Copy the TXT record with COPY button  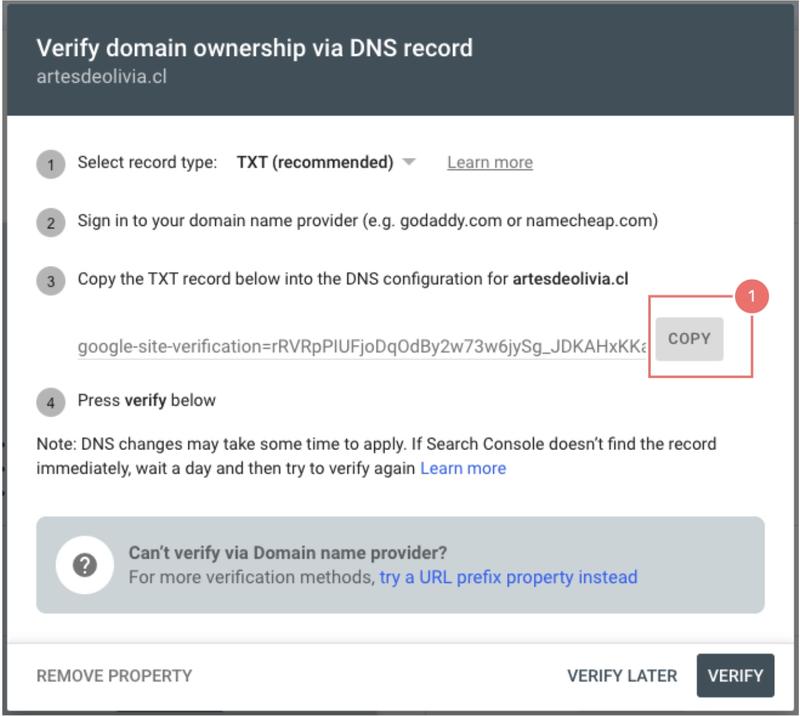(689, 339)
